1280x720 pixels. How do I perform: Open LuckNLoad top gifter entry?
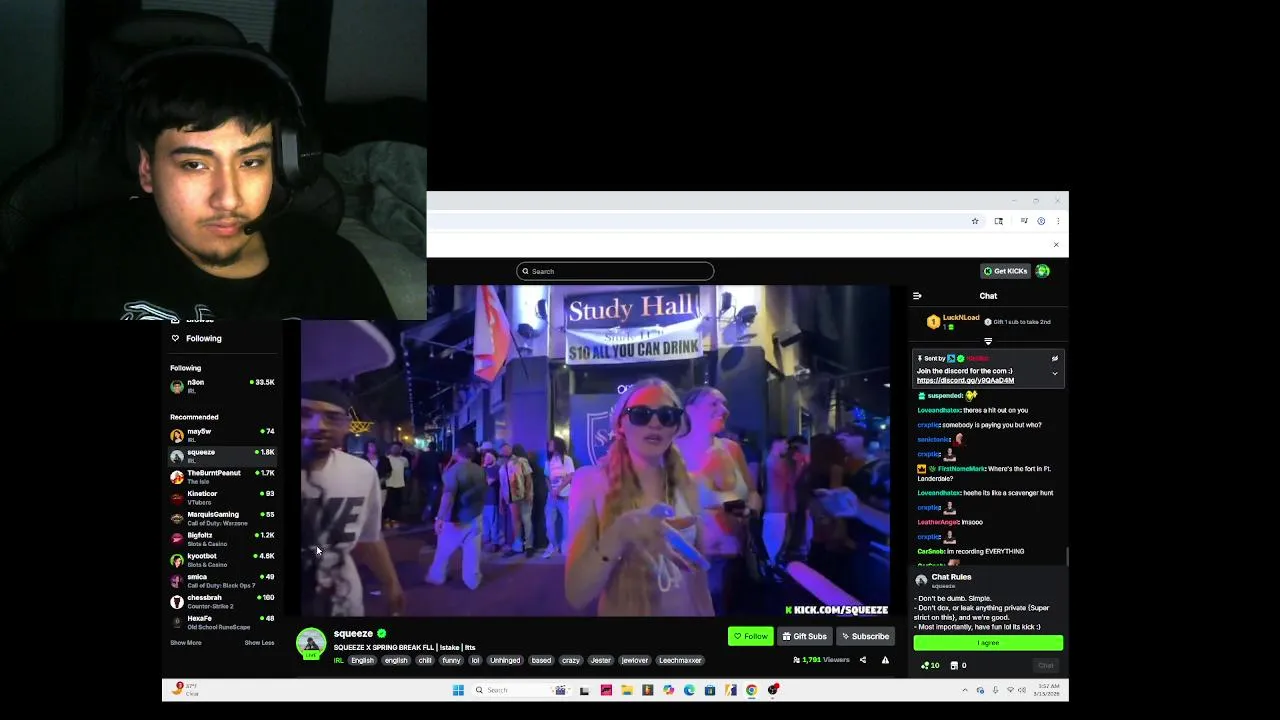(953, 322)
